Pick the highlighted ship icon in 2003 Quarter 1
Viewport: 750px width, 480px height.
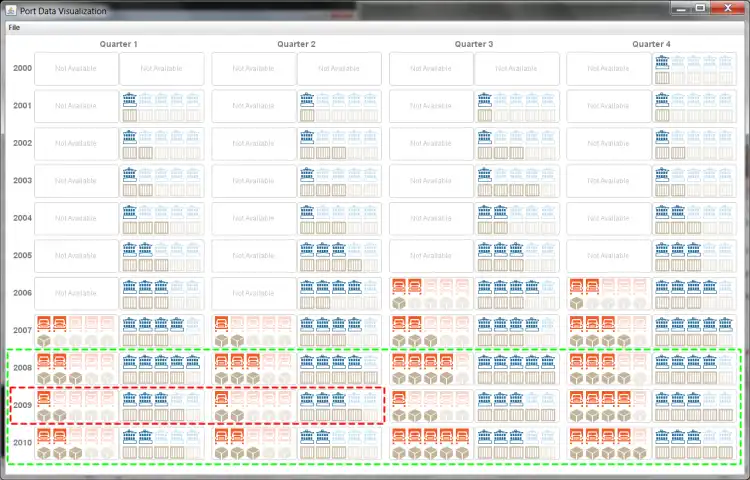130,174
